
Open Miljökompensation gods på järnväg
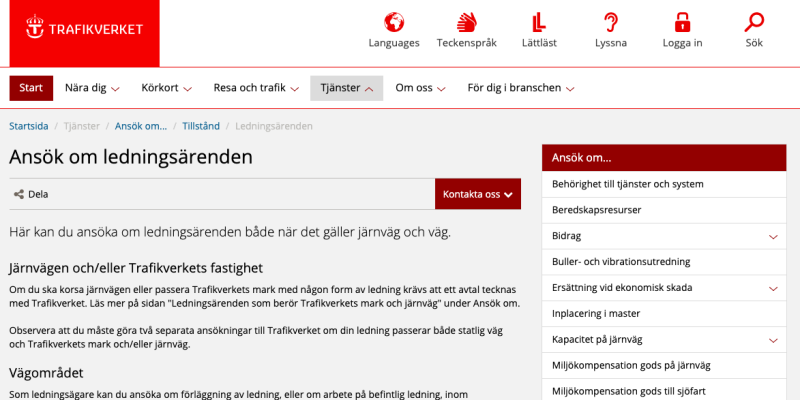pyautogui.click(x=664, y=366)
